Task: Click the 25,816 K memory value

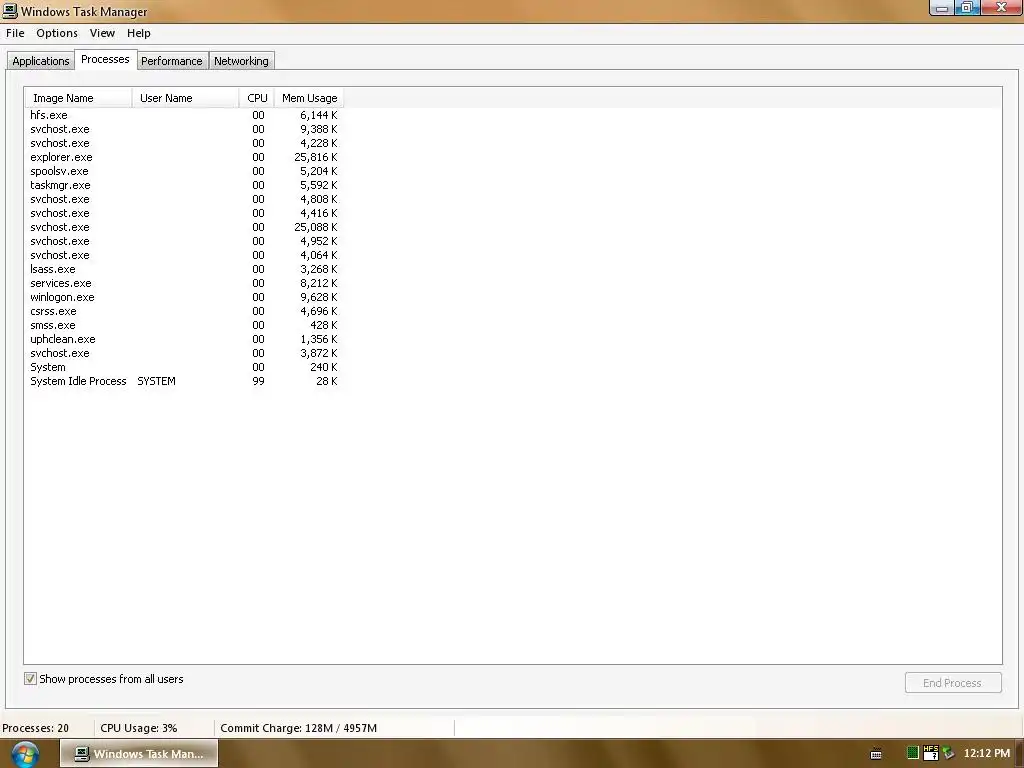Action: (315, 157)
